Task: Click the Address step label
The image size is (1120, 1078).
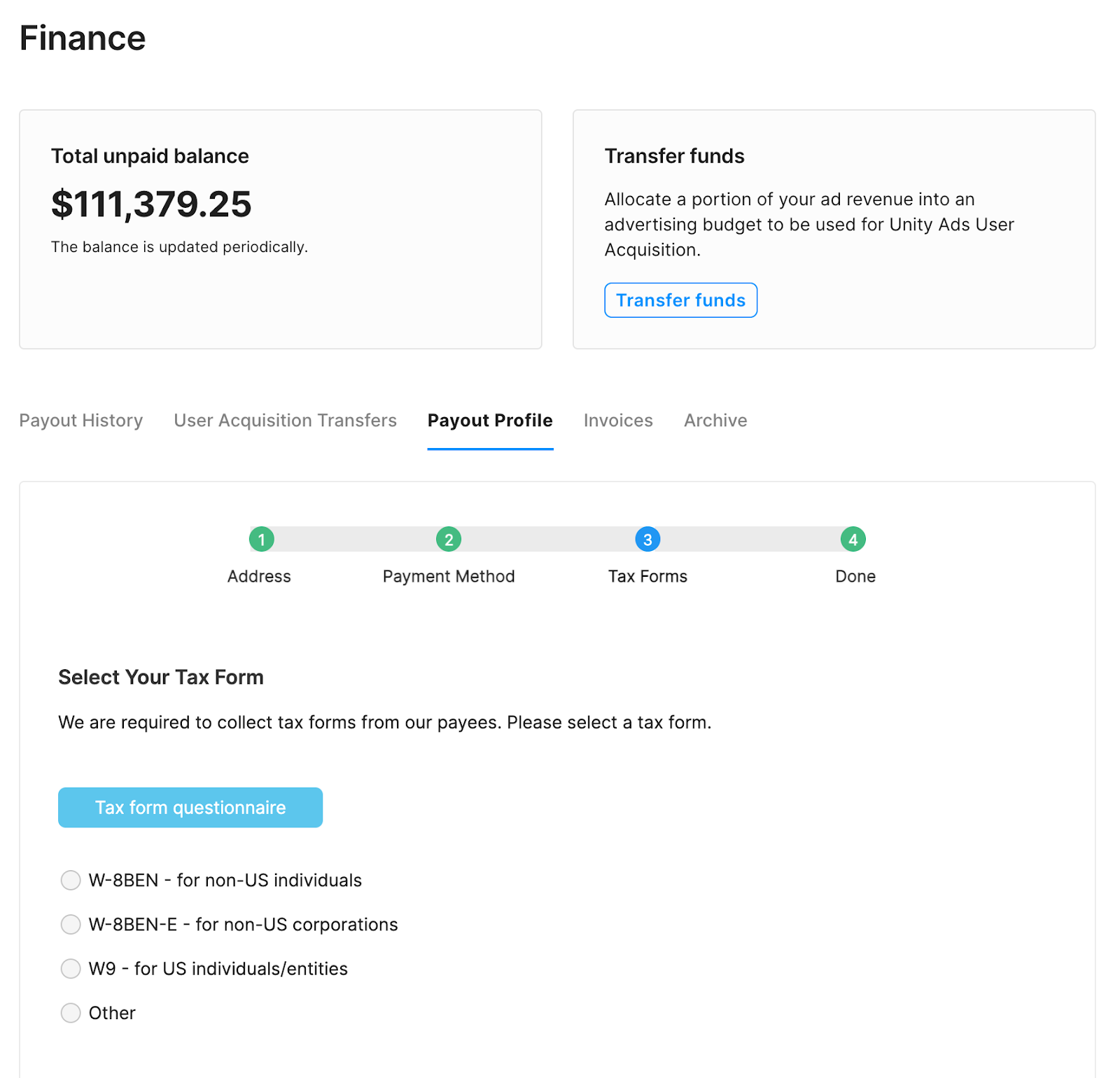Action: (x=259, y=576)
